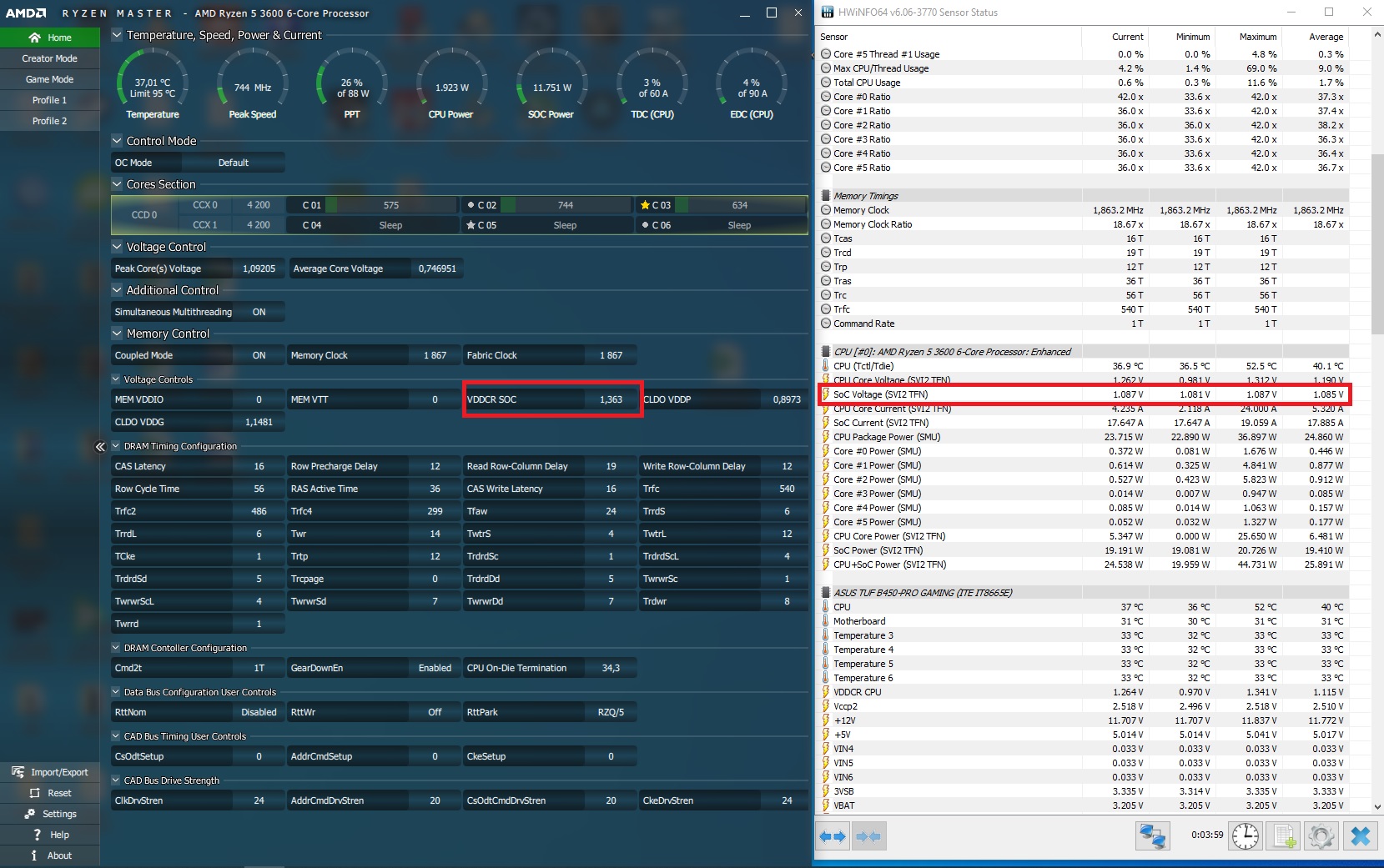Click the dot icon beside C 06
Image resolution: width=1384 pixels, height=868 pixels.
point(645,225)
